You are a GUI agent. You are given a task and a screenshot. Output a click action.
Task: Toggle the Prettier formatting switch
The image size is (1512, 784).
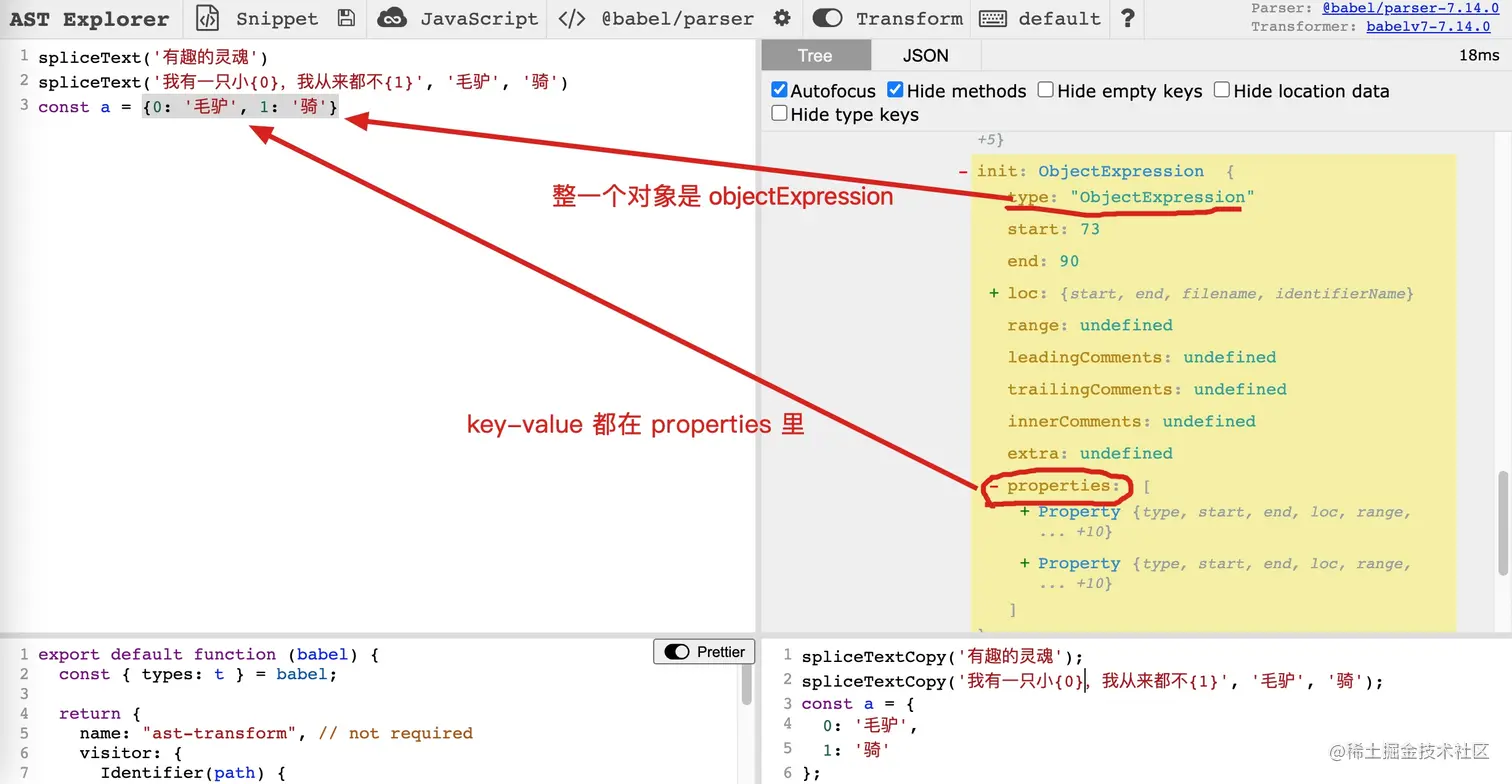676,652
